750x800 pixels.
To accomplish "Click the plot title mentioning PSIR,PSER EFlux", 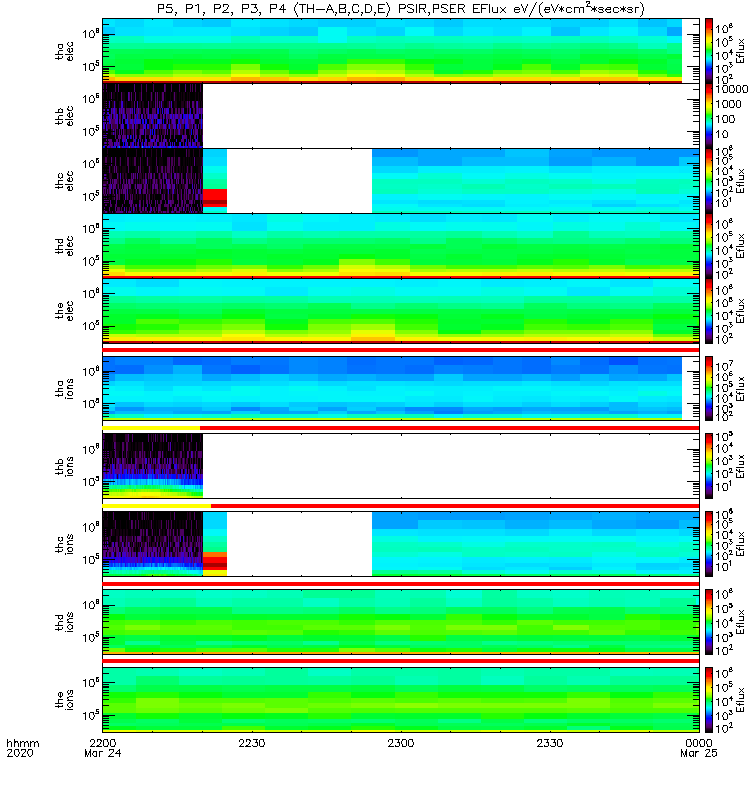I will coord(401,9).
